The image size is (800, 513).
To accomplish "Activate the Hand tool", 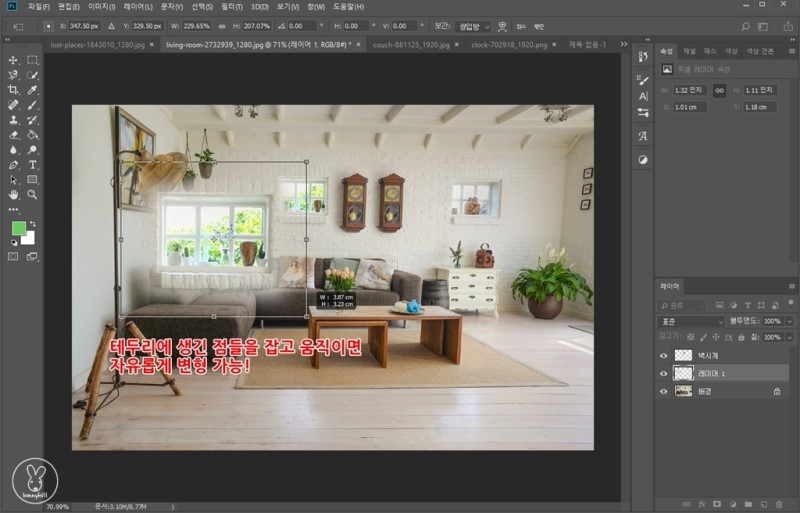I will (13, 194).
